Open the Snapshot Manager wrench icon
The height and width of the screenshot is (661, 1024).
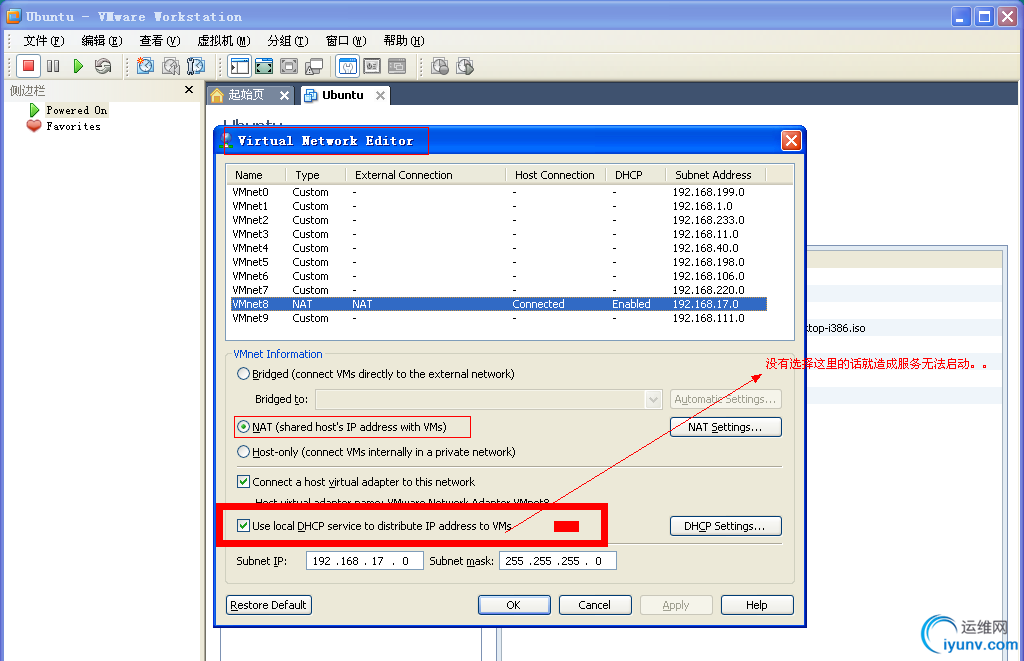(x=196, y=66)
